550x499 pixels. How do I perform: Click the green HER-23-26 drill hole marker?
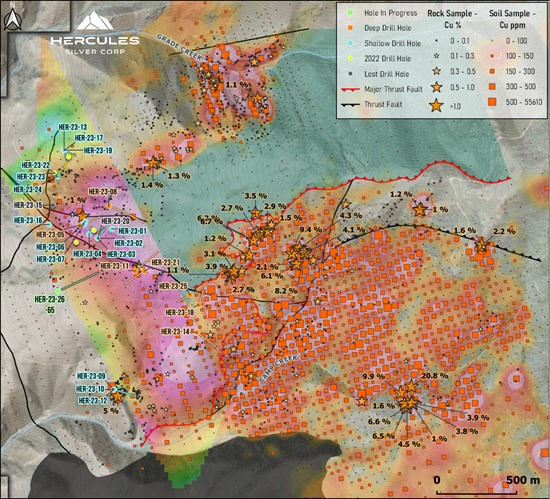click(x=58, y=291)
